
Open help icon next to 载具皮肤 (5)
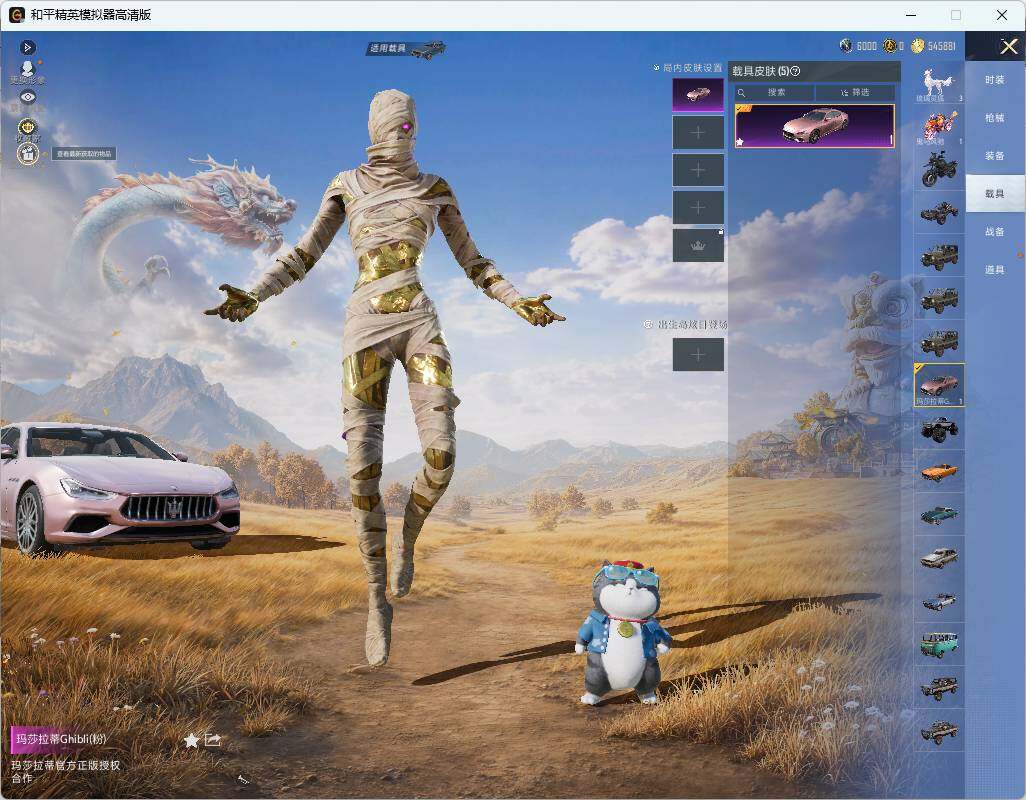(x=795, y=71)
